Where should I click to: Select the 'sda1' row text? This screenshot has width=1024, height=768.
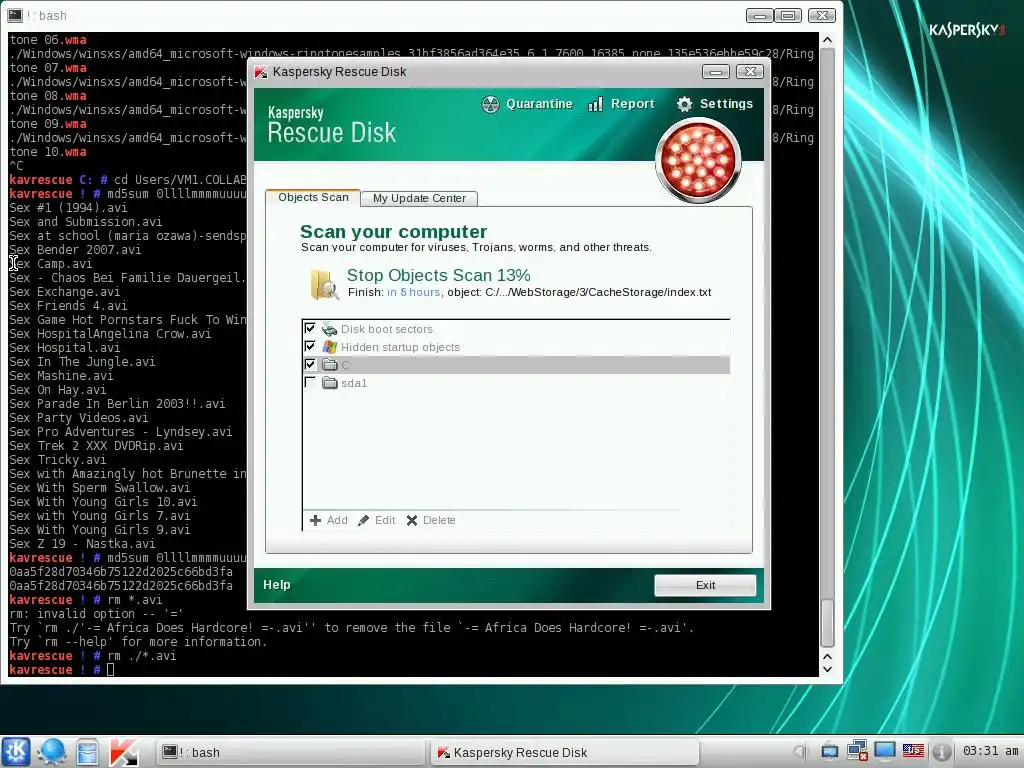point(354,383)
